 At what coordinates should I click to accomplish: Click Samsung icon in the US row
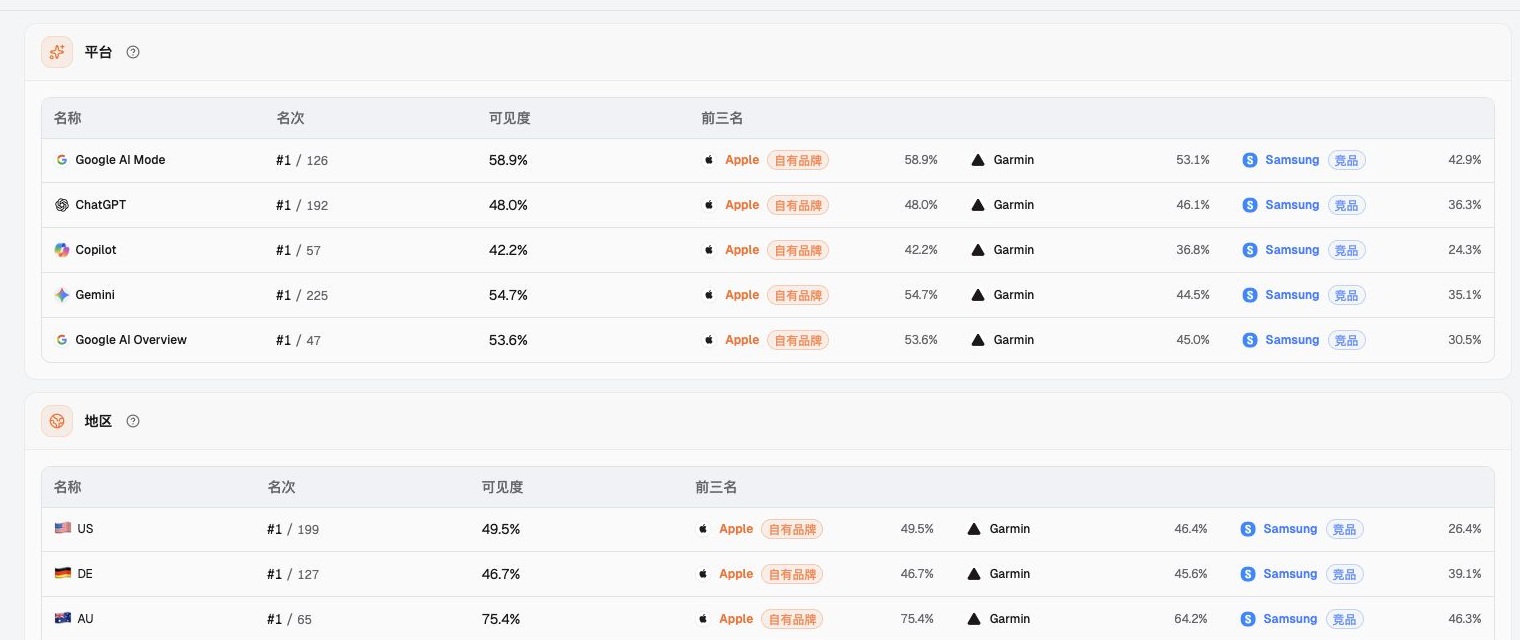pos(1248,529)
